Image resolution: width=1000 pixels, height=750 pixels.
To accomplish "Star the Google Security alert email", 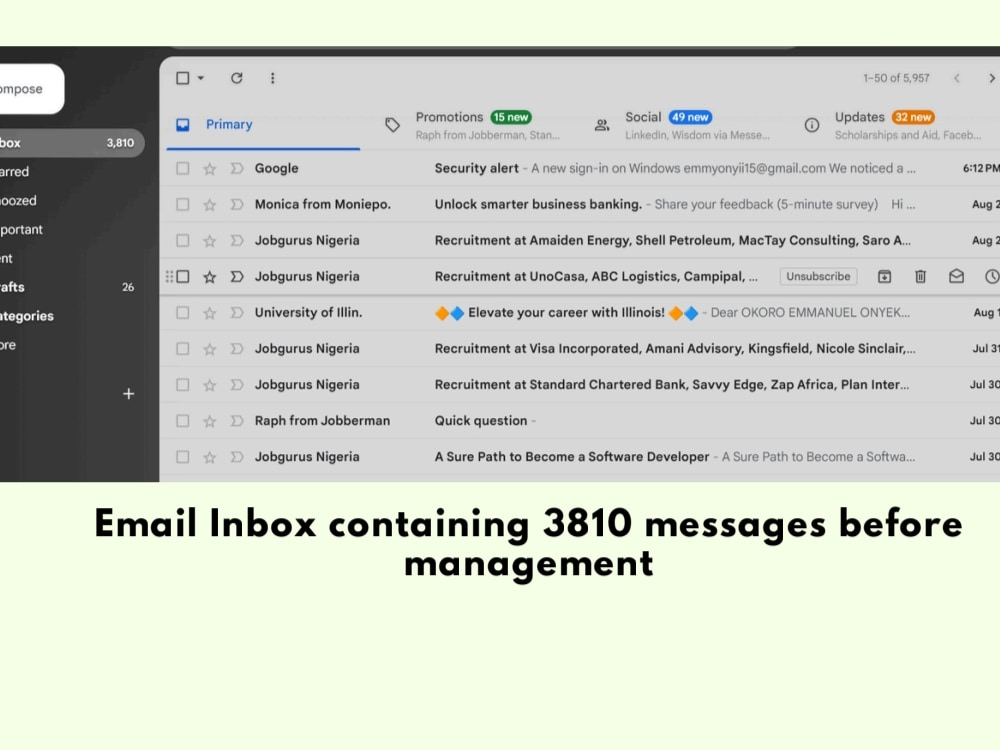I will pos(209,168).
